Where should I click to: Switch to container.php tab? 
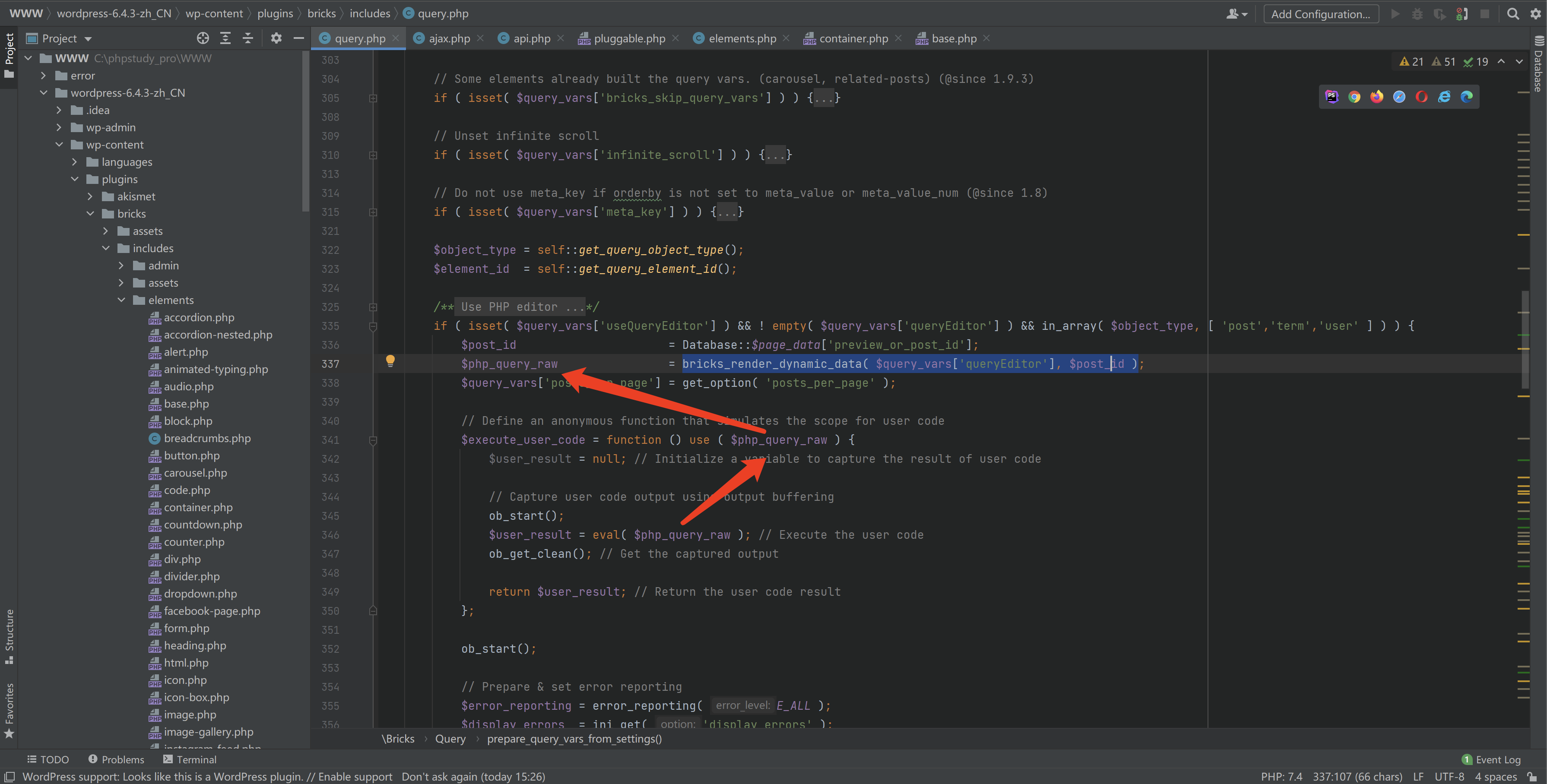[x=853, y=38]
